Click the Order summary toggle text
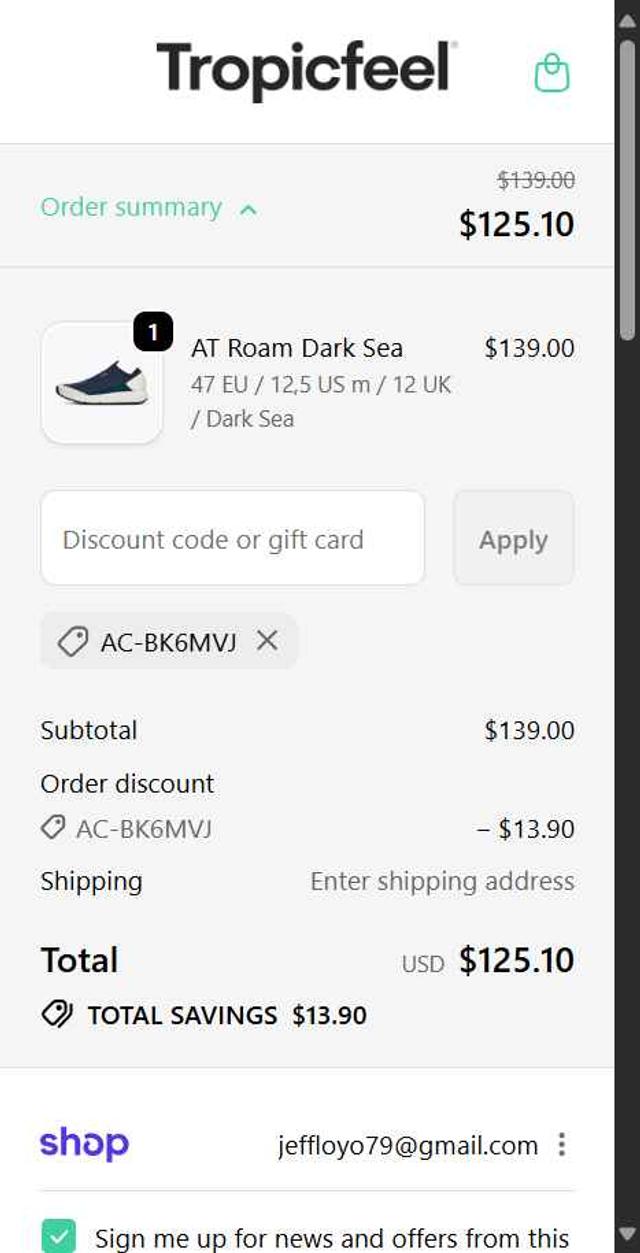 pyautogui.click(x=131, y=207)
